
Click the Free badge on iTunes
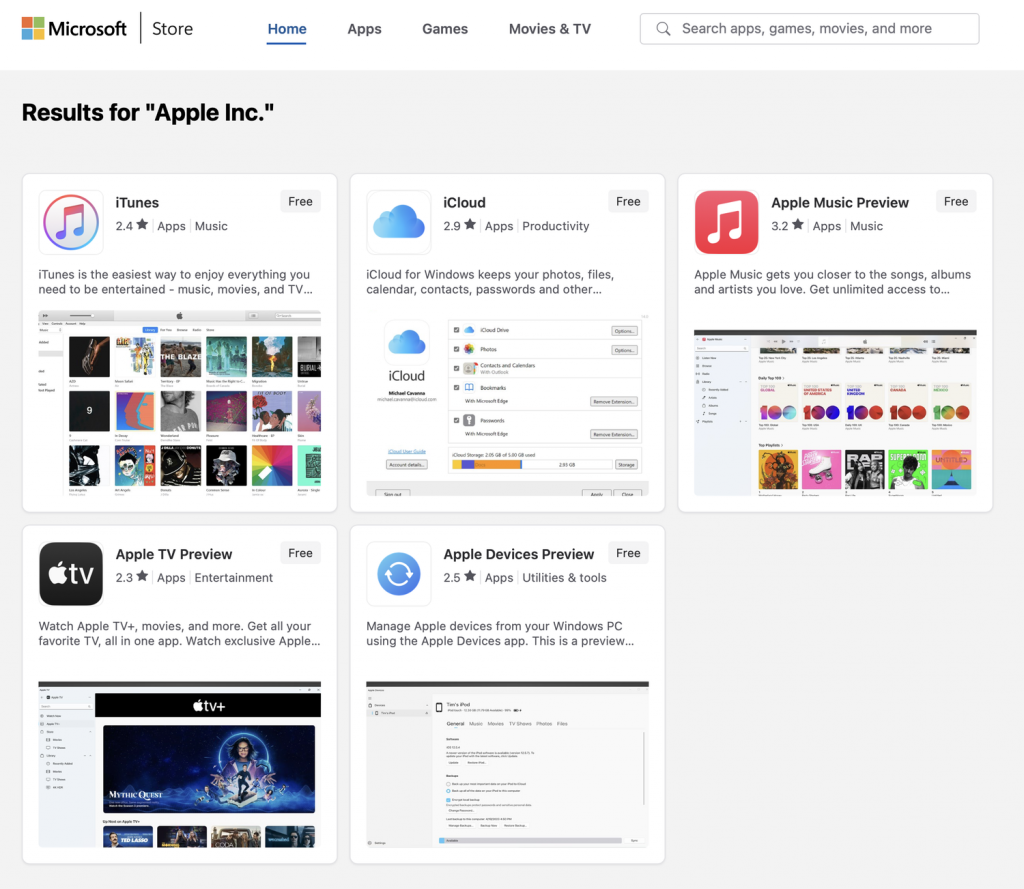(x=300, y=201)
